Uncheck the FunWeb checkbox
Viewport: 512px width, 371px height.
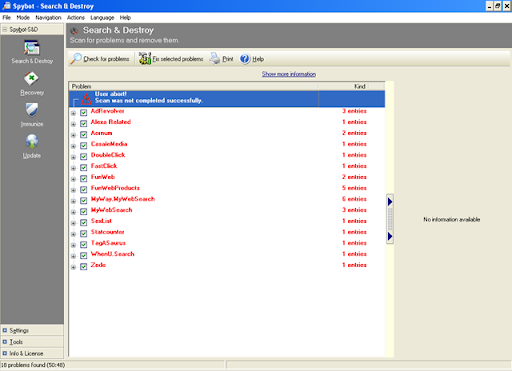pos(84,178)
